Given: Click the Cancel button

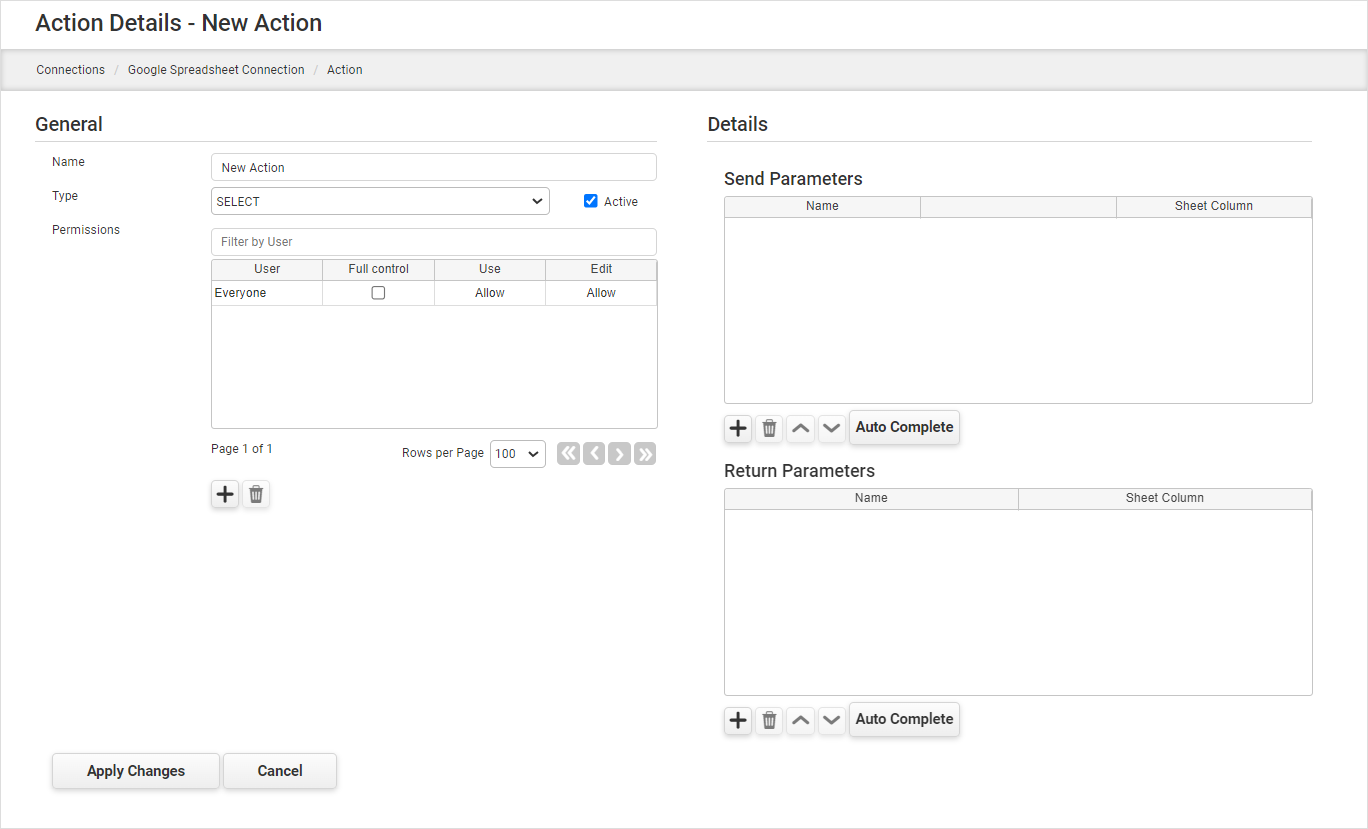Looking at the screenshot, I should 280,771.
